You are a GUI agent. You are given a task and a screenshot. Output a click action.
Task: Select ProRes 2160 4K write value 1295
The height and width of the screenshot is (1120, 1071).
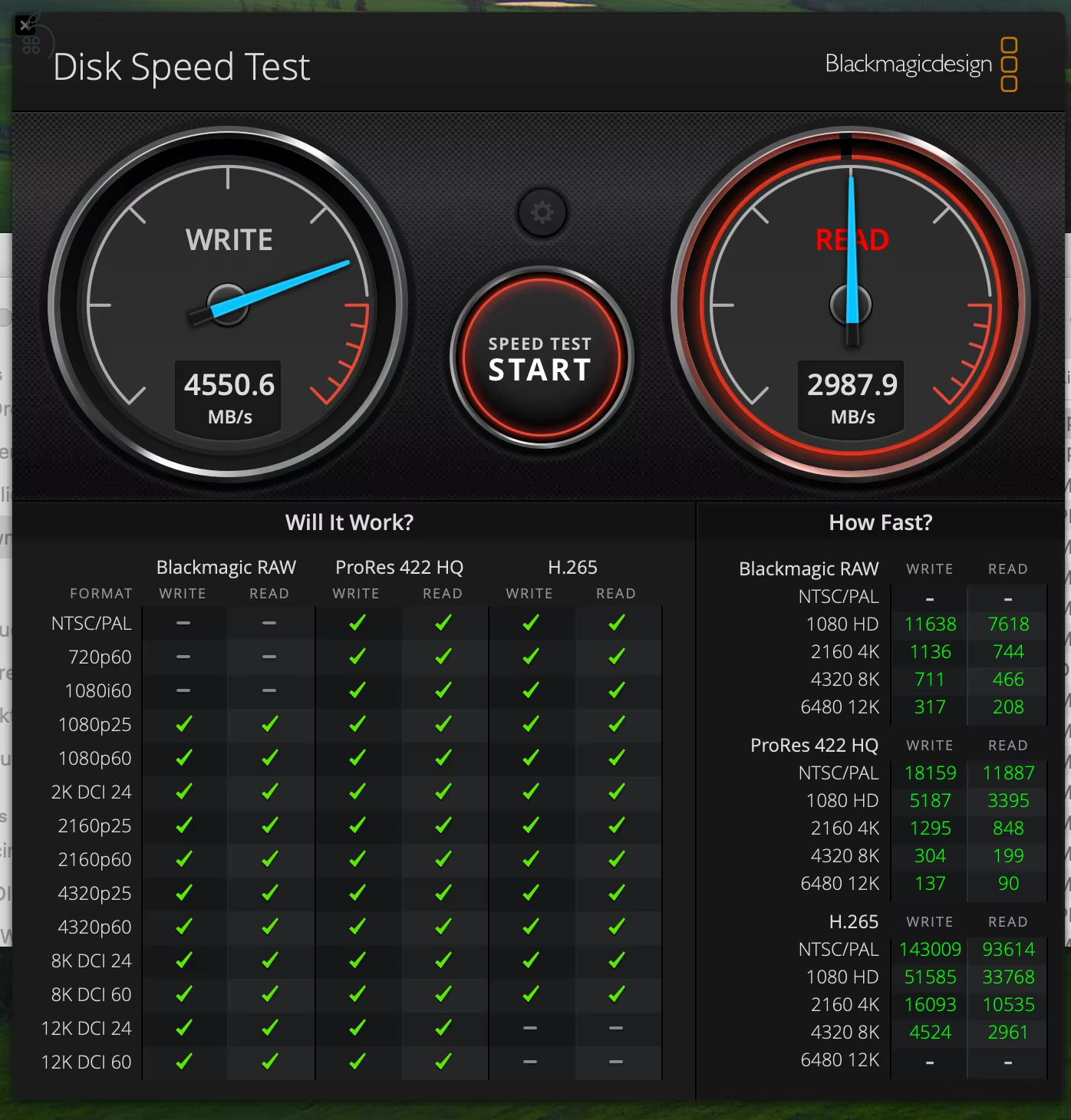(930, 828)
